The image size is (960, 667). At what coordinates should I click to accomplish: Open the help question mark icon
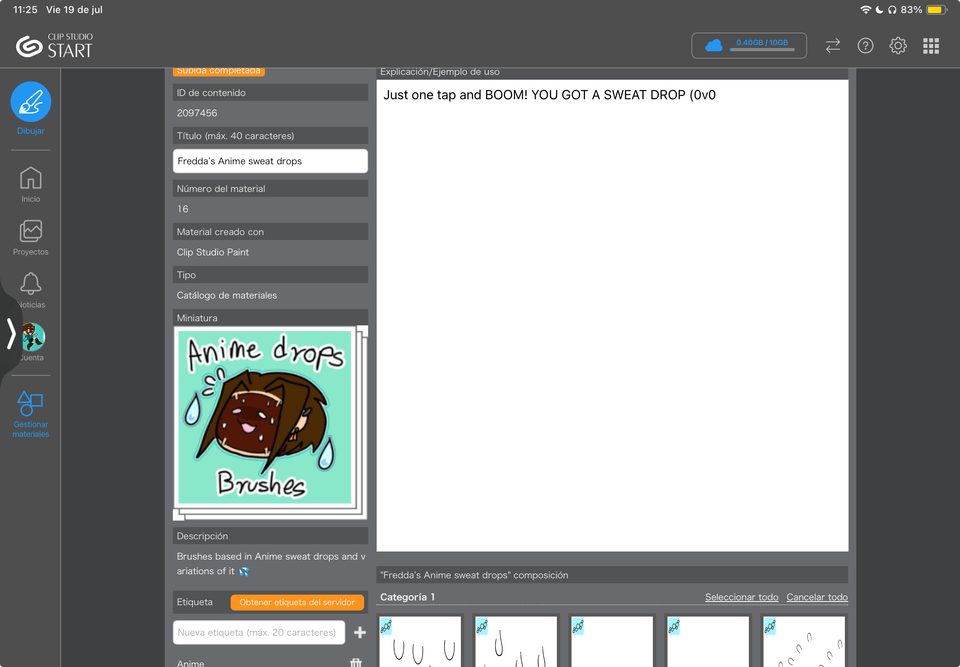click(x=865, y=46)
